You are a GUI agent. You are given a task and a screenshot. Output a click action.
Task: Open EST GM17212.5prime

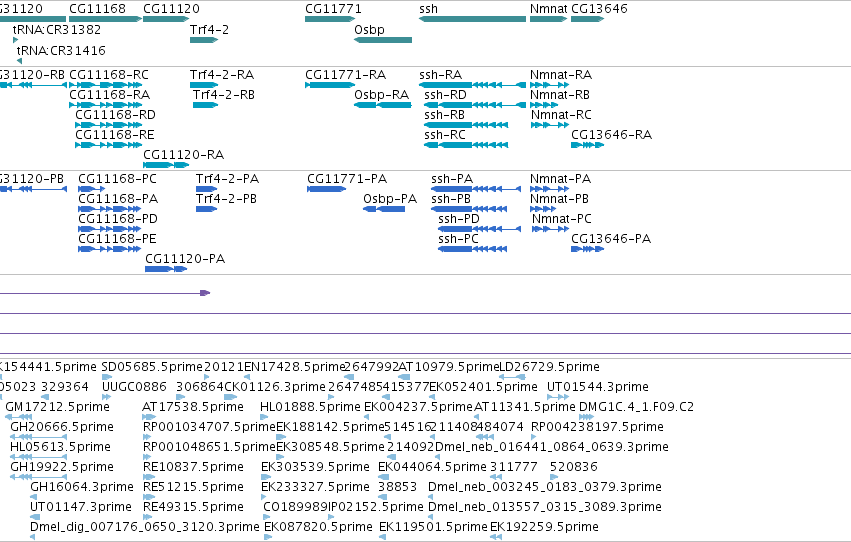[58, 407]
